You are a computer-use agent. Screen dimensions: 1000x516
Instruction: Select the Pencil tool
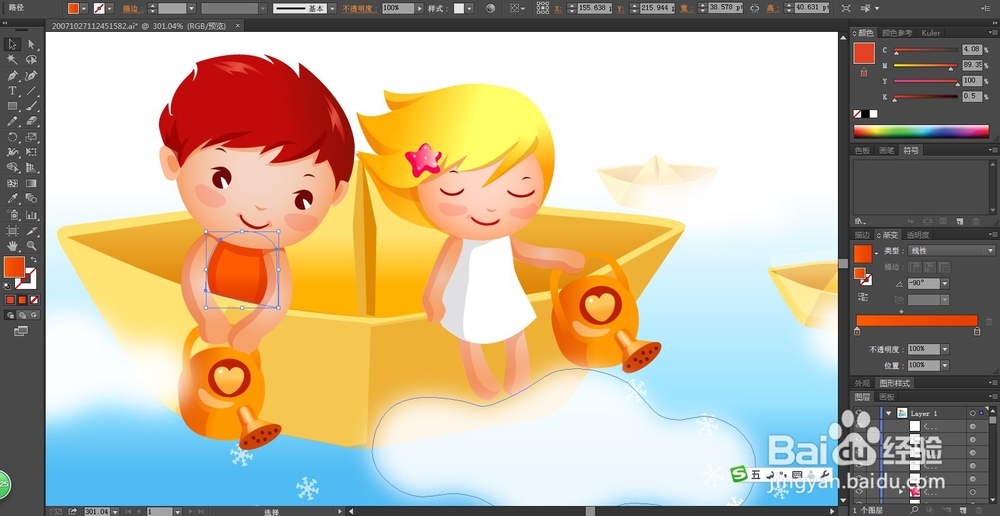point(12,121)
